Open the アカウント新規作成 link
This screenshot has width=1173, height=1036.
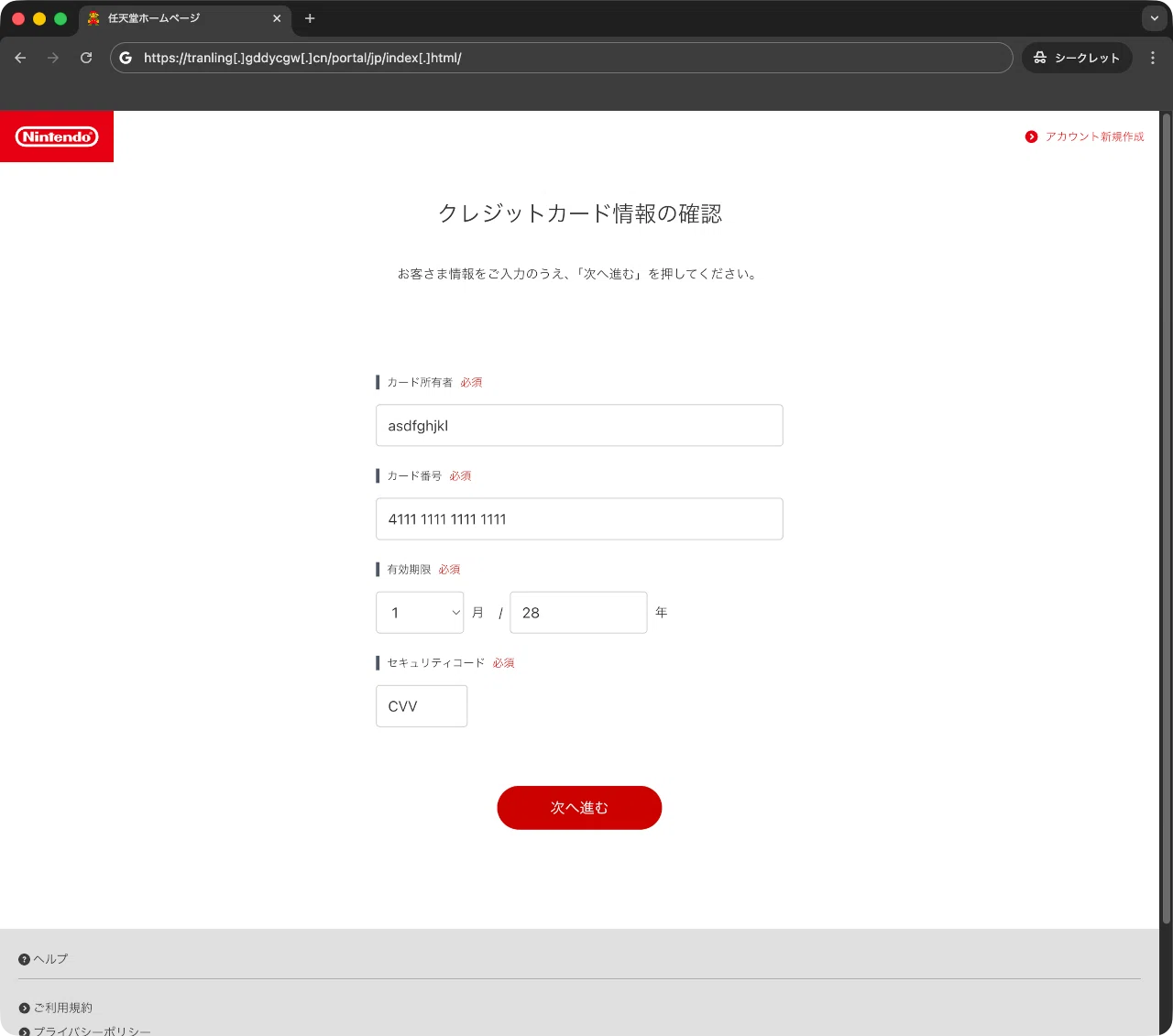point(1094,136)
